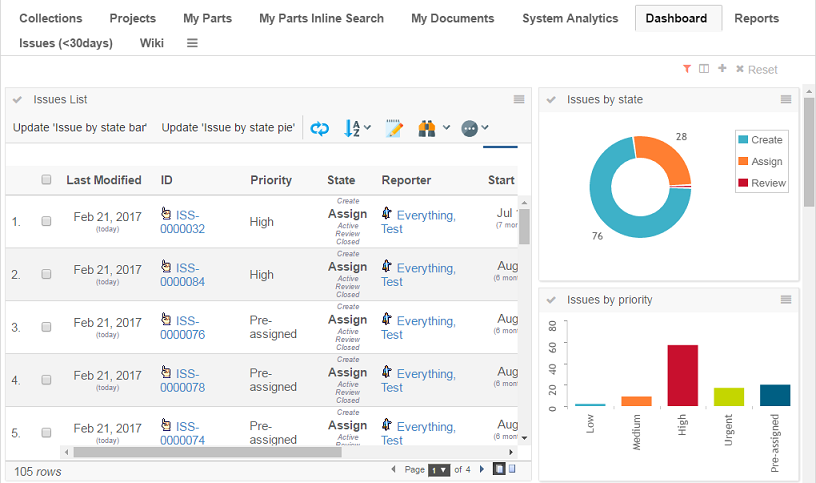Click the red filter funnel icon
Screen dimensions: 816x483
tap(687, 69)
